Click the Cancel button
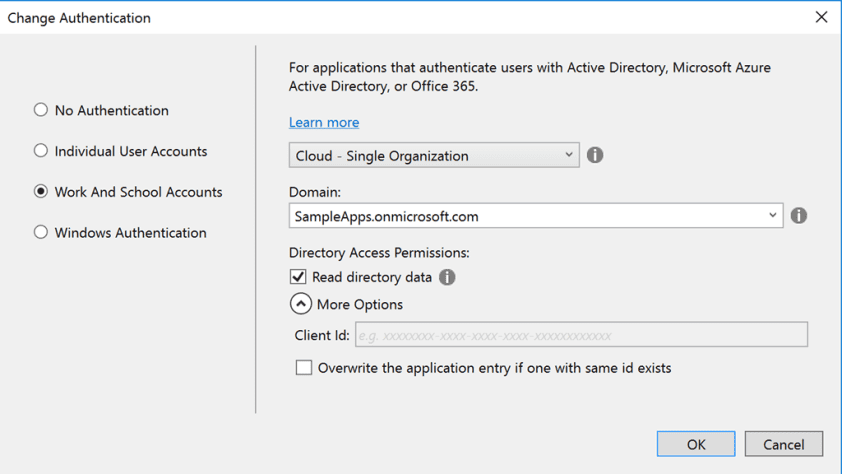 click(x=783, y=444)
